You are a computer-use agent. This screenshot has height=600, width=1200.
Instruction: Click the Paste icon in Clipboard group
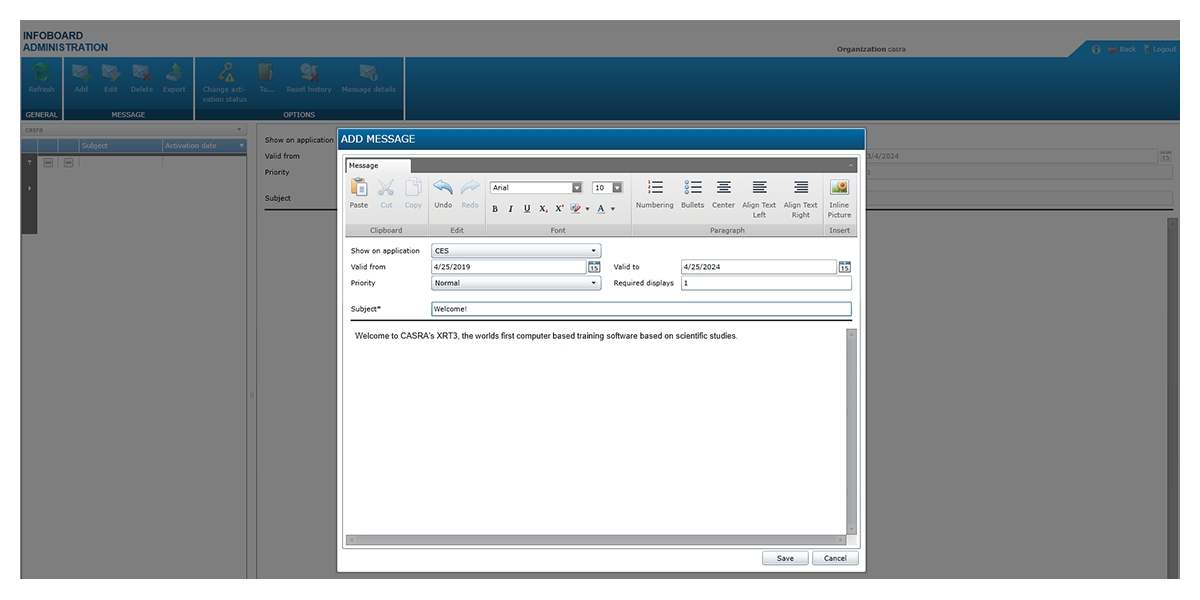358,188
